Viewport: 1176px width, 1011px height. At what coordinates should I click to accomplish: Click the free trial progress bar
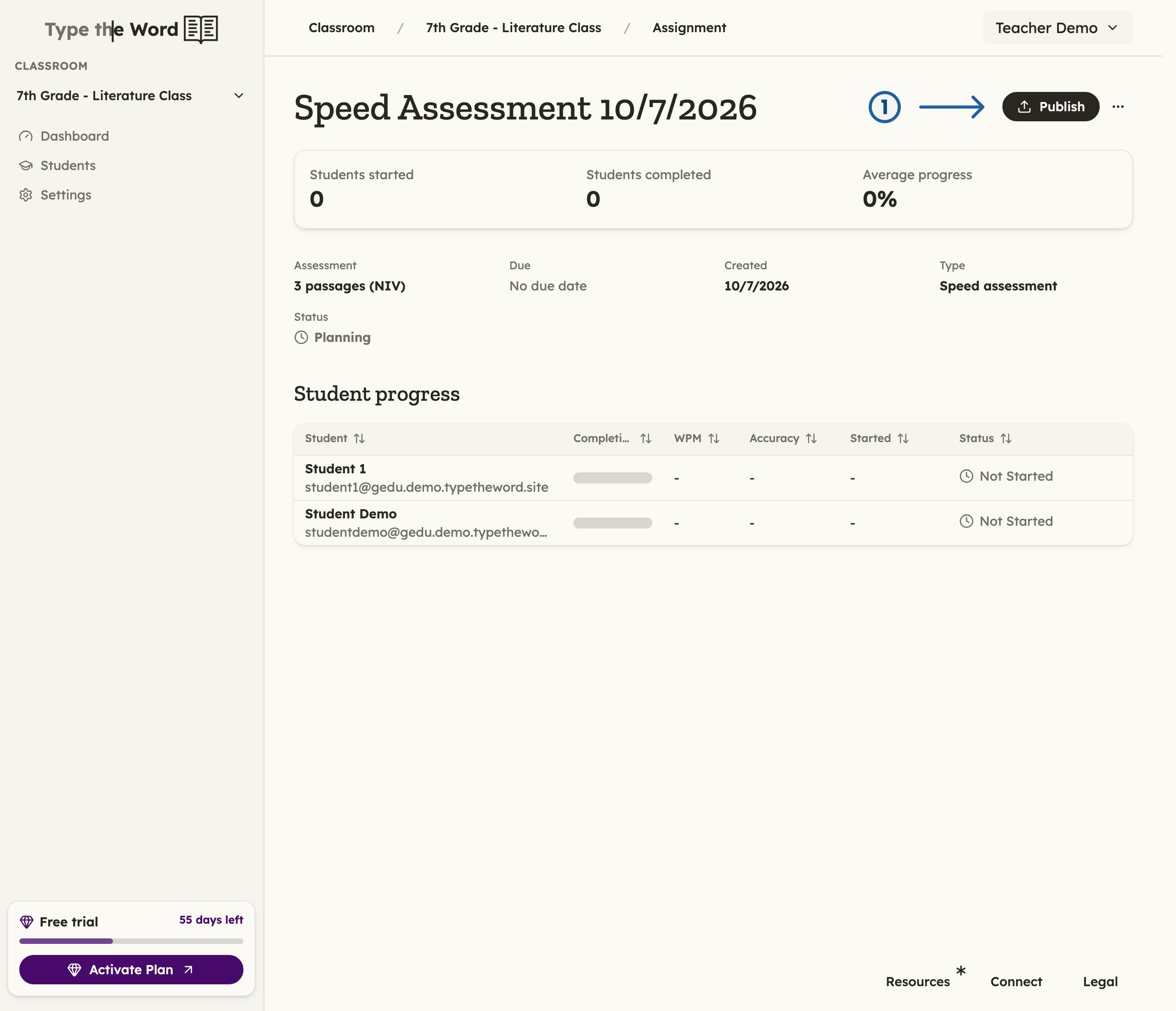tap(131, 941)
